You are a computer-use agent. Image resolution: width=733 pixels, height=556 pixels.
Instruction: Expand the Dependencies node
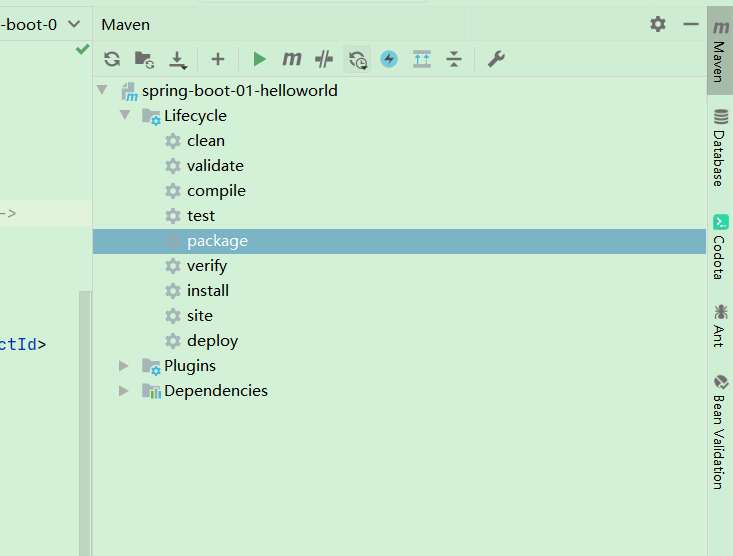click(124, 391)
